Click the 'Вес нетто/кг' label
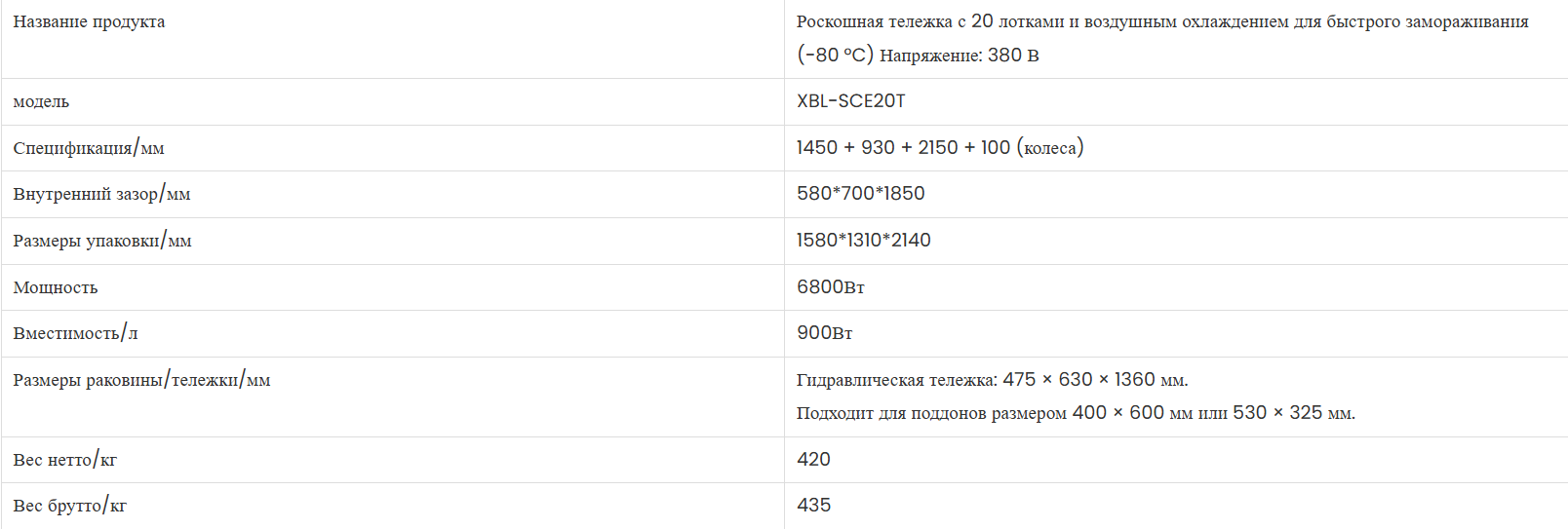 (x=64, y=460)
